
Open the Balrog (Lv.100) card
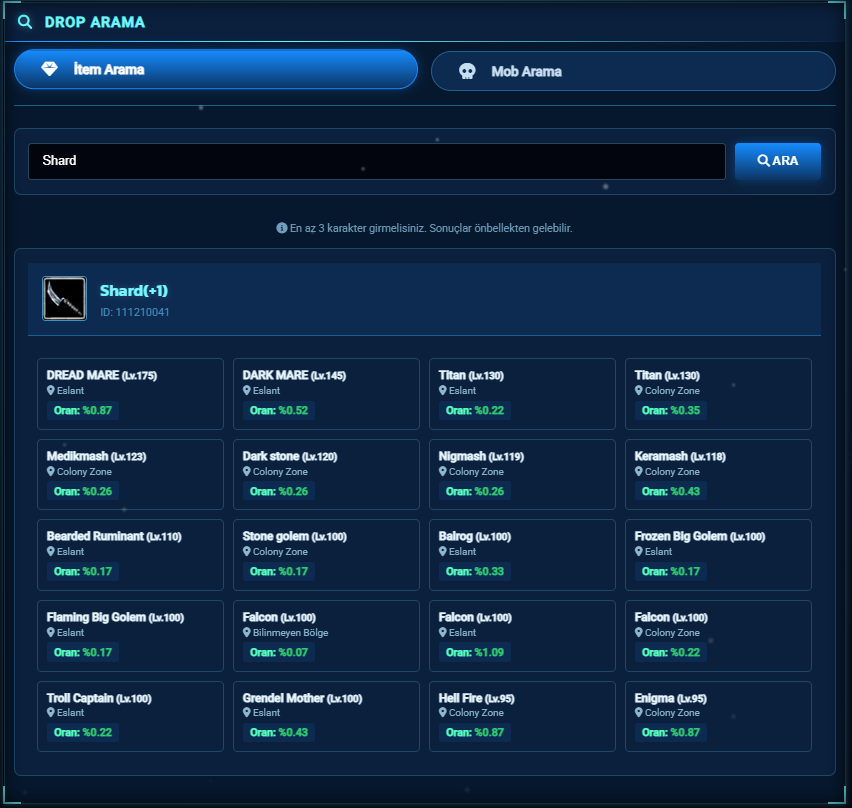(522, 555)
